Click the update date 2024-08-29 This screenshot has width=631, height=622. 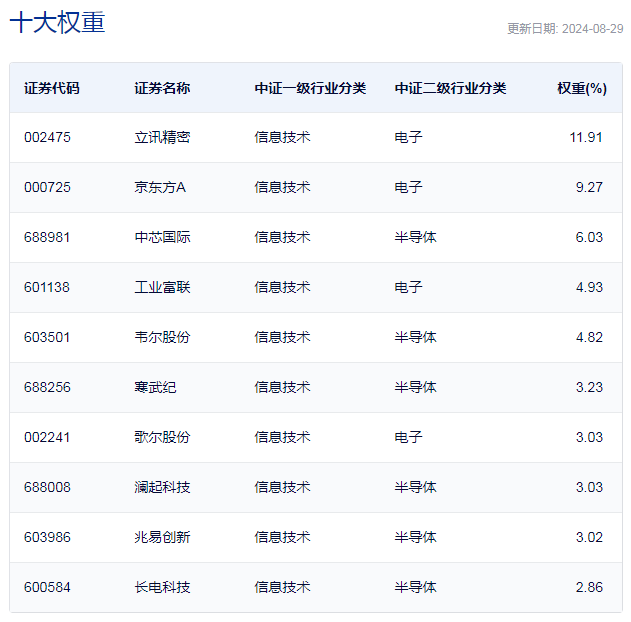pyautogui.click(x=592, y=29)
